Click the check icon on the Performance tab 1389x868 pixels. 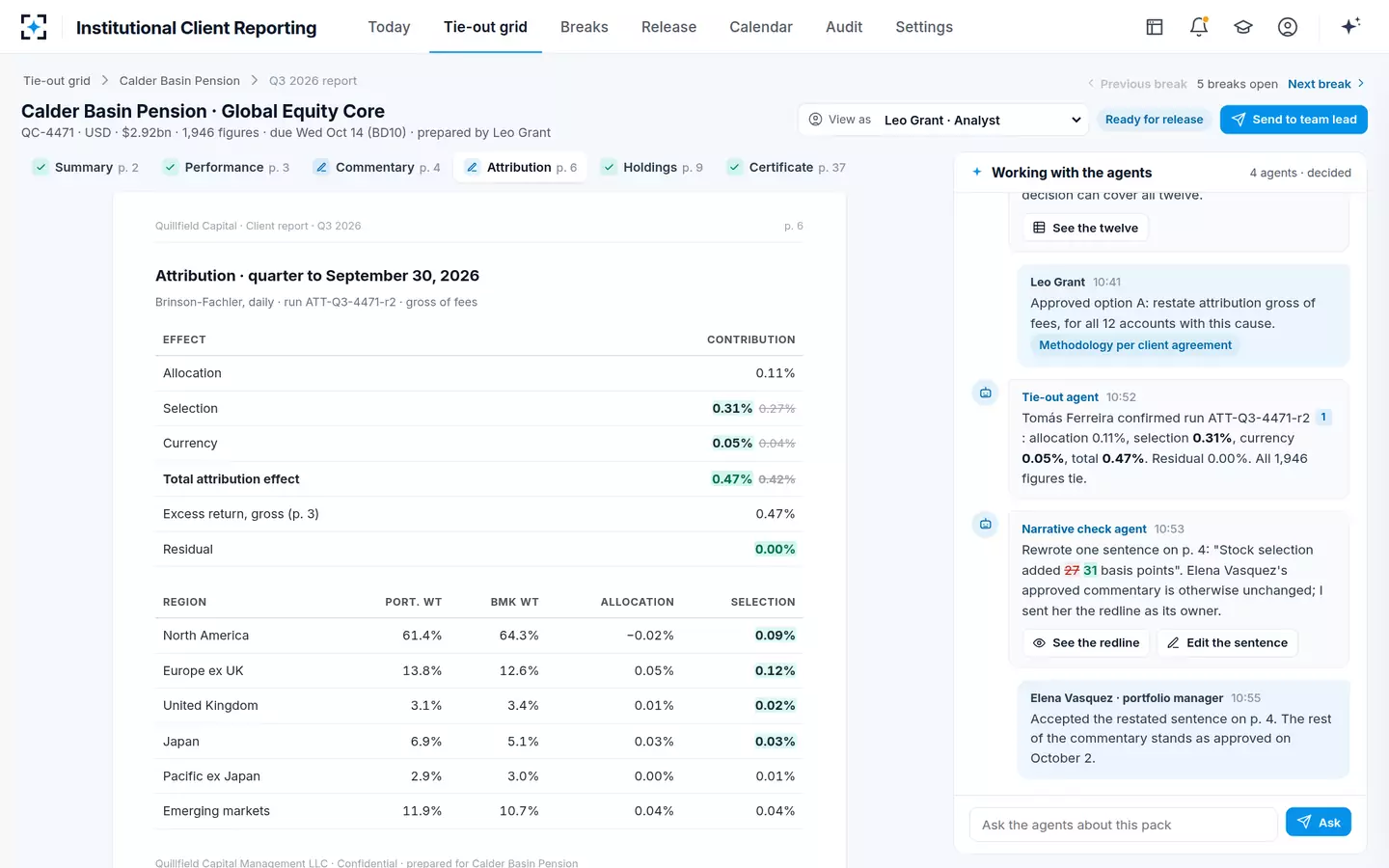point(170,167)
